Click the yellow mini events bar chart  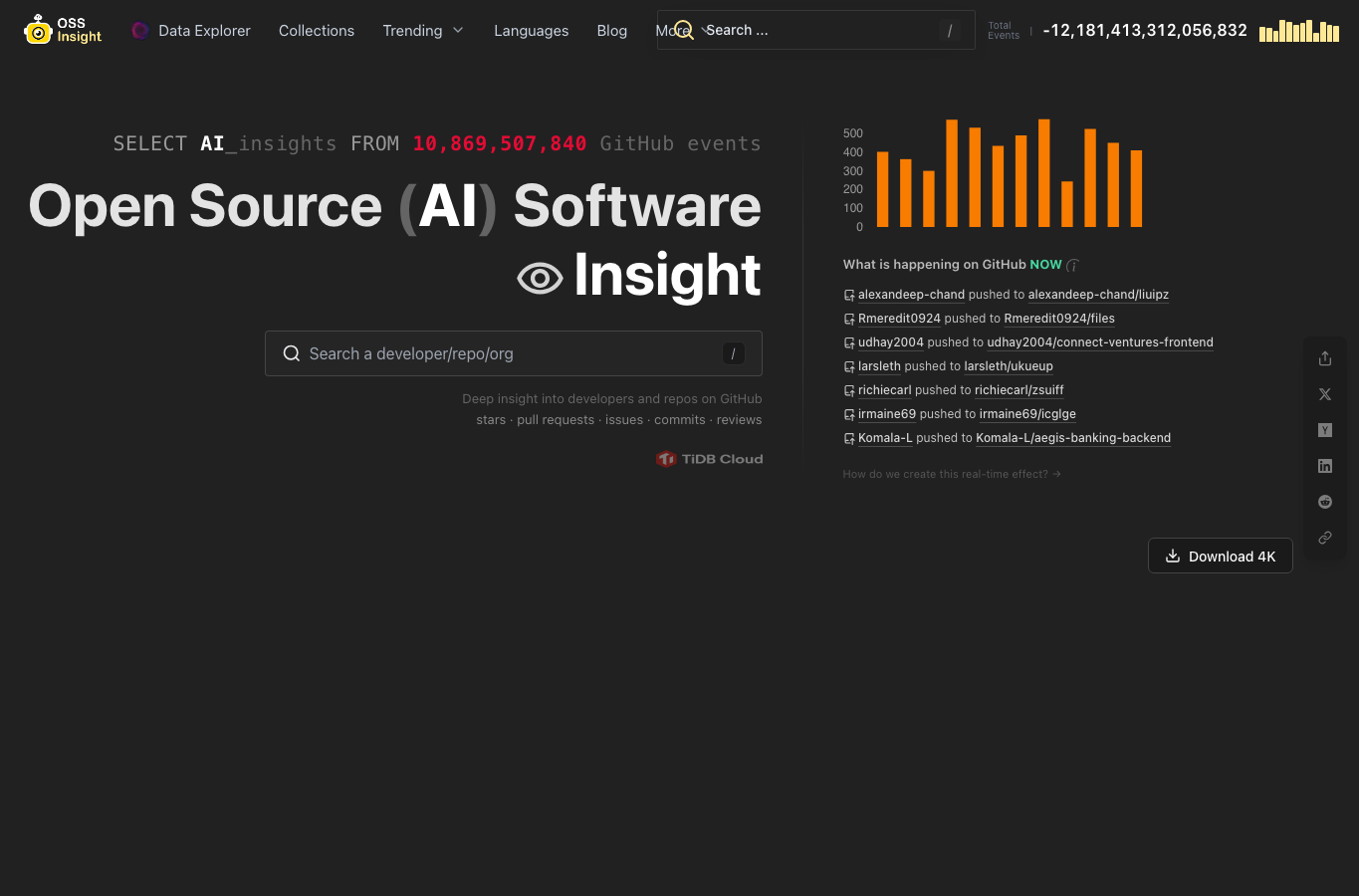[1299, 31]
